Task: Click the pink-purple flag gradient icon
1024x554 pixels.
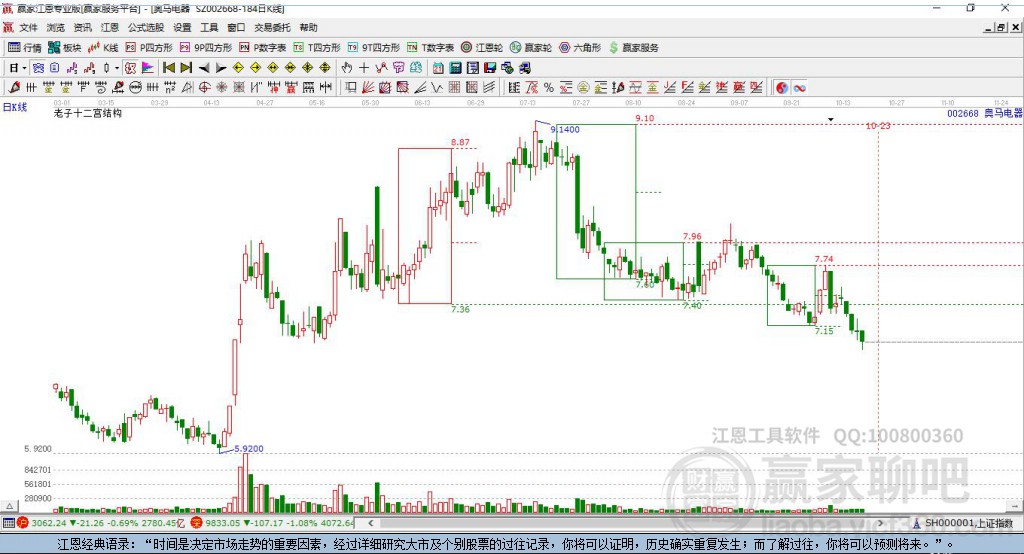Action: (148, 68)
